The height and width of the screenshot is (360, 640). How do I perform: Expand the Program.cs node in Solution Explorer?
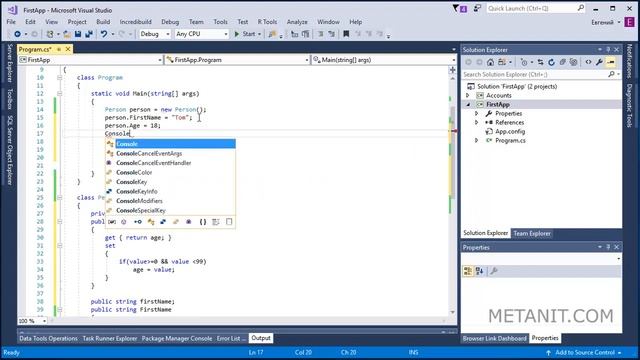pyautogui.click(x=476, y=140)
